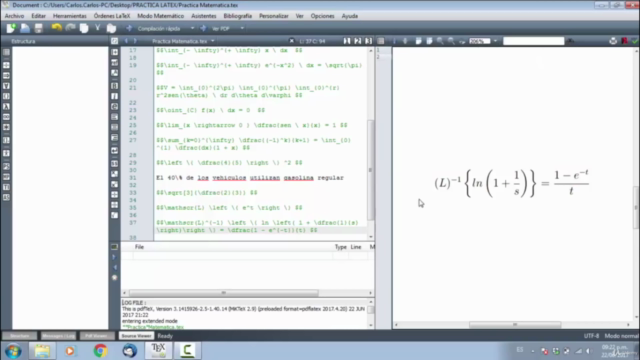Image resolution: width=640 pixels, height=360 pixels.
Task: Open the Compilación rápida command dropdown
Action: coord(192,28)
